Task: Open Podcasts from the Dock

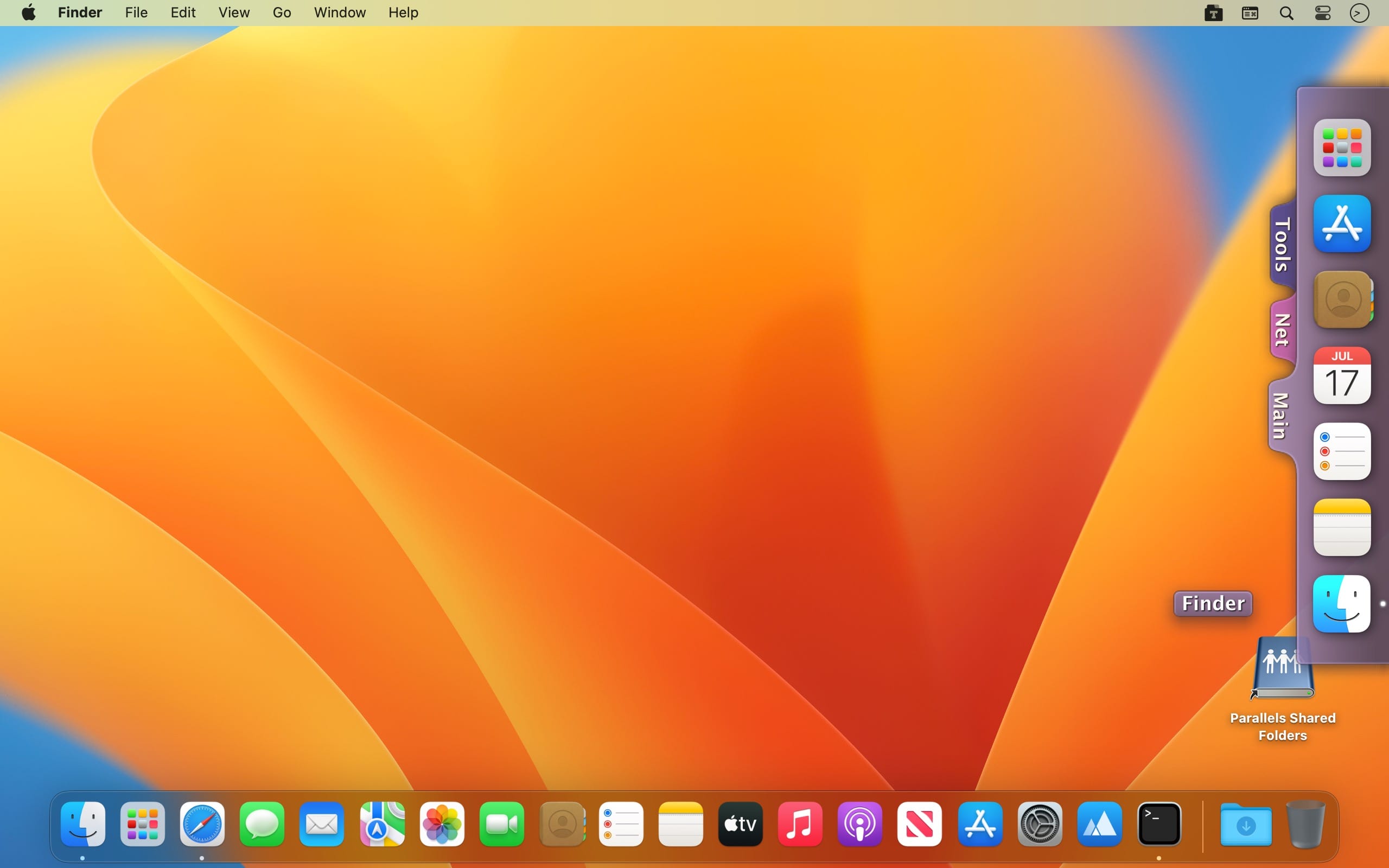Action: tap(860, 824)
